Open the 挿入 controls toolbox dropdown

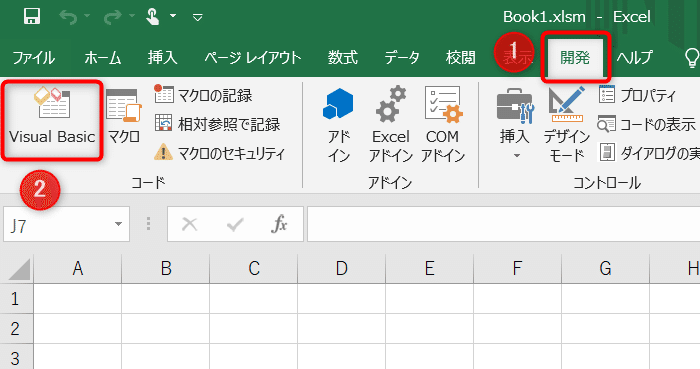[x=515, y=123]
